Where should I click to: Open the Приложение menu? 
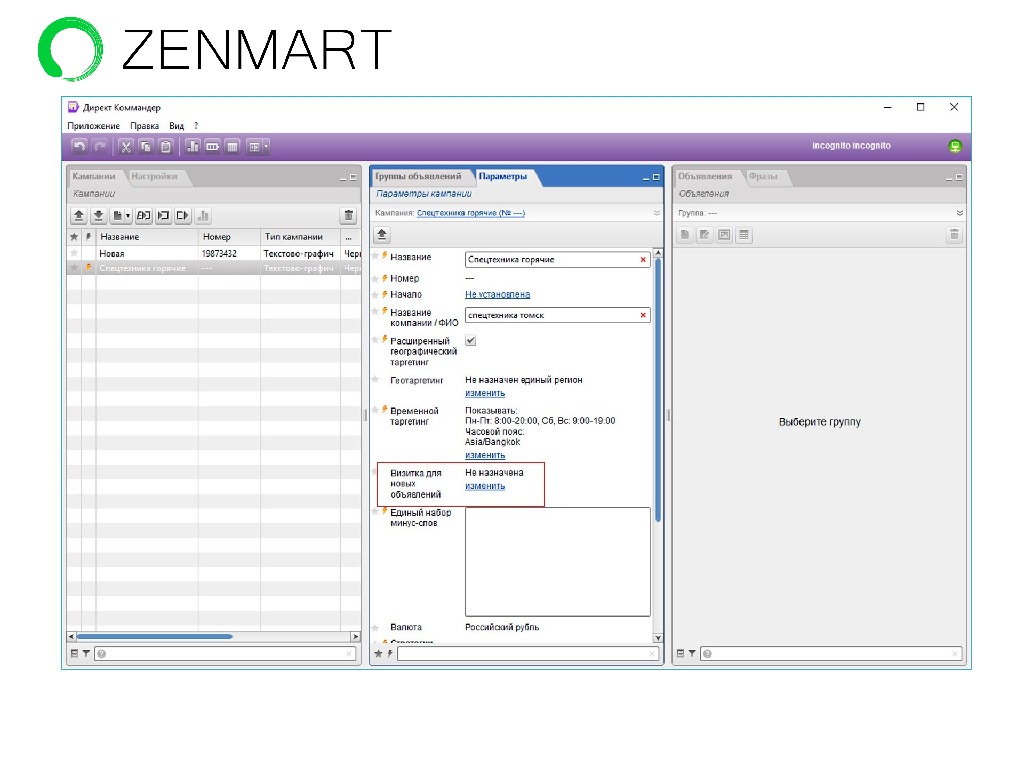coord(93,126)
